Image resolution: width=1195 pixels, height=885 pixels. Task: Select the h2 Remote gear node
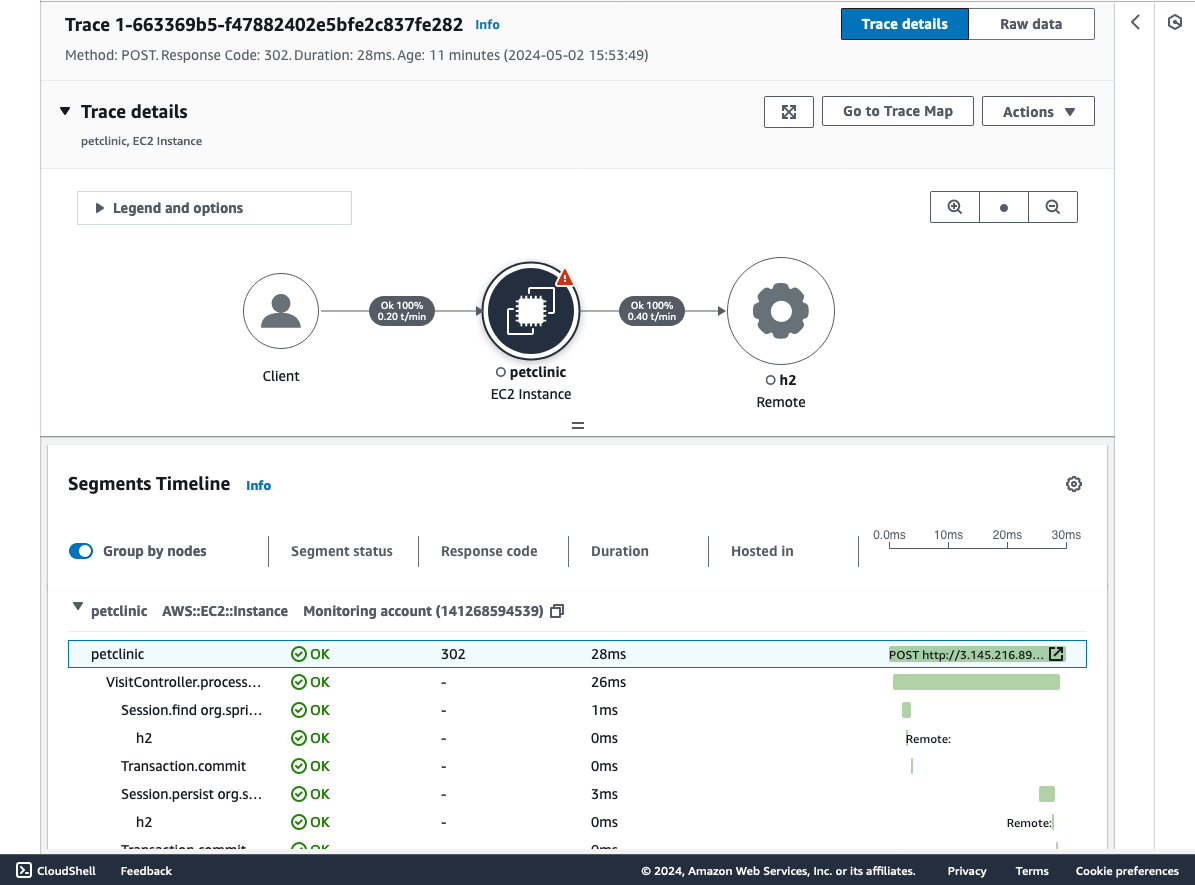(x=780, y=311)
